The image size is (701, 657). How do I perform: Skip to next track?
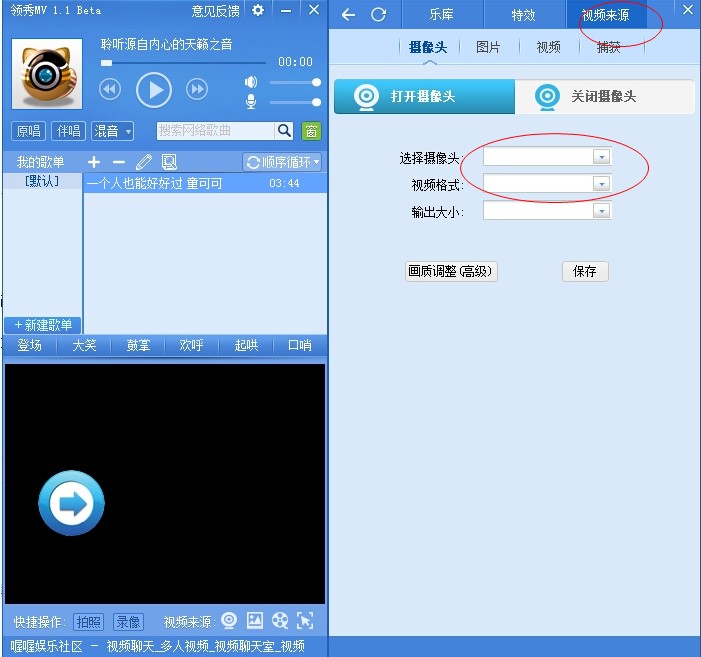tap(197, 89)
